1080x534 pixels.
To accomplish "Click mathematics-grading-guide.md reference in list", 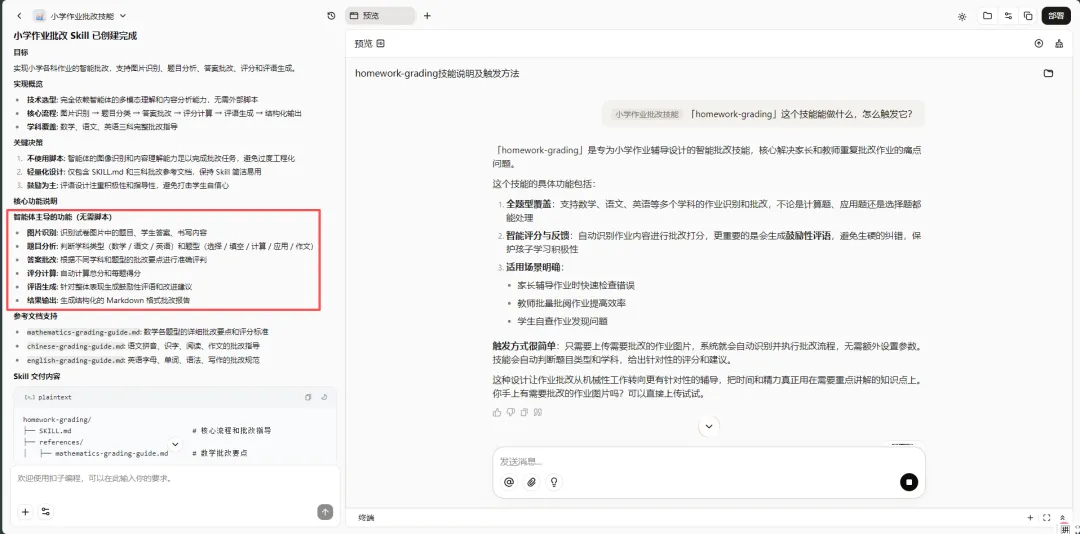I will [x=84, y=331].
